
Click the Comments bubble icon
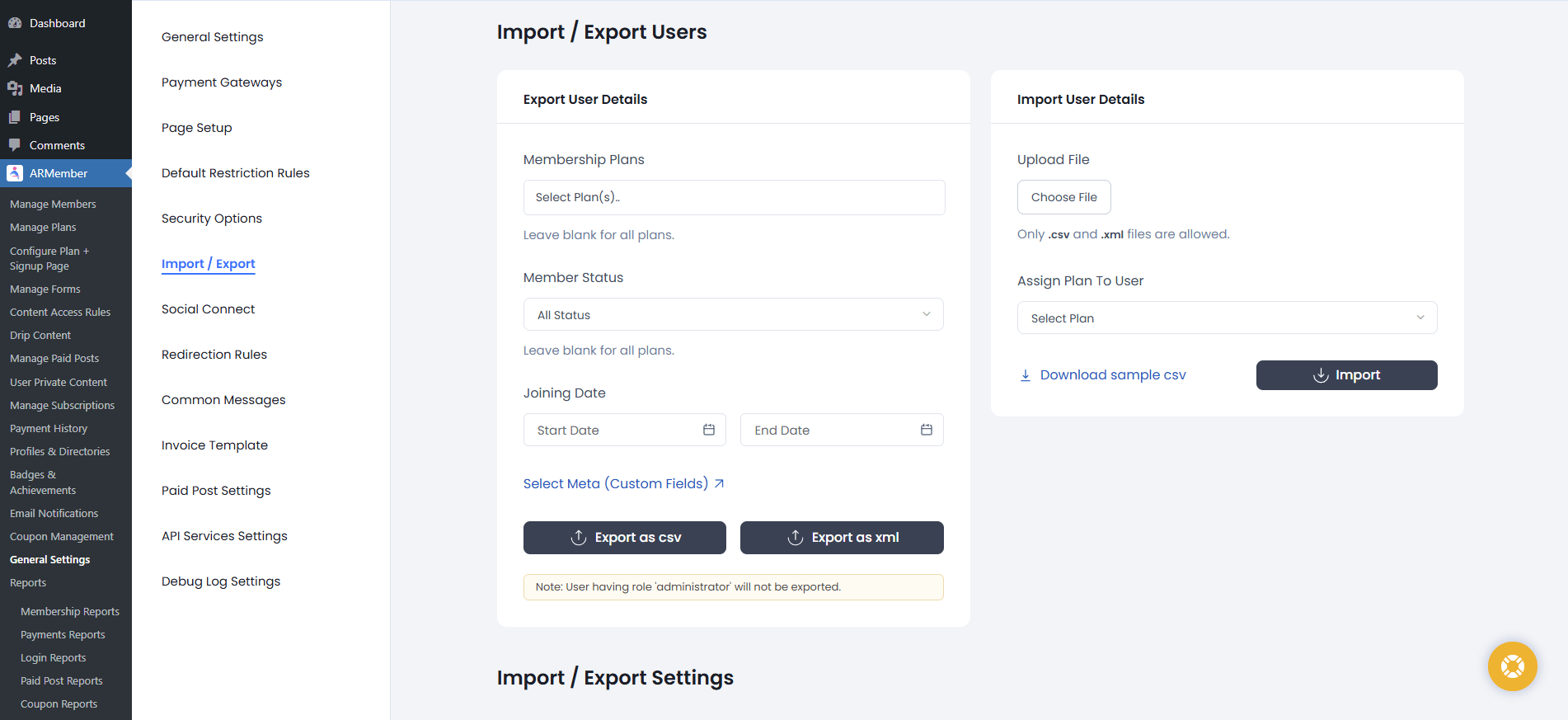pyautogui.click(x=15, y=145)
